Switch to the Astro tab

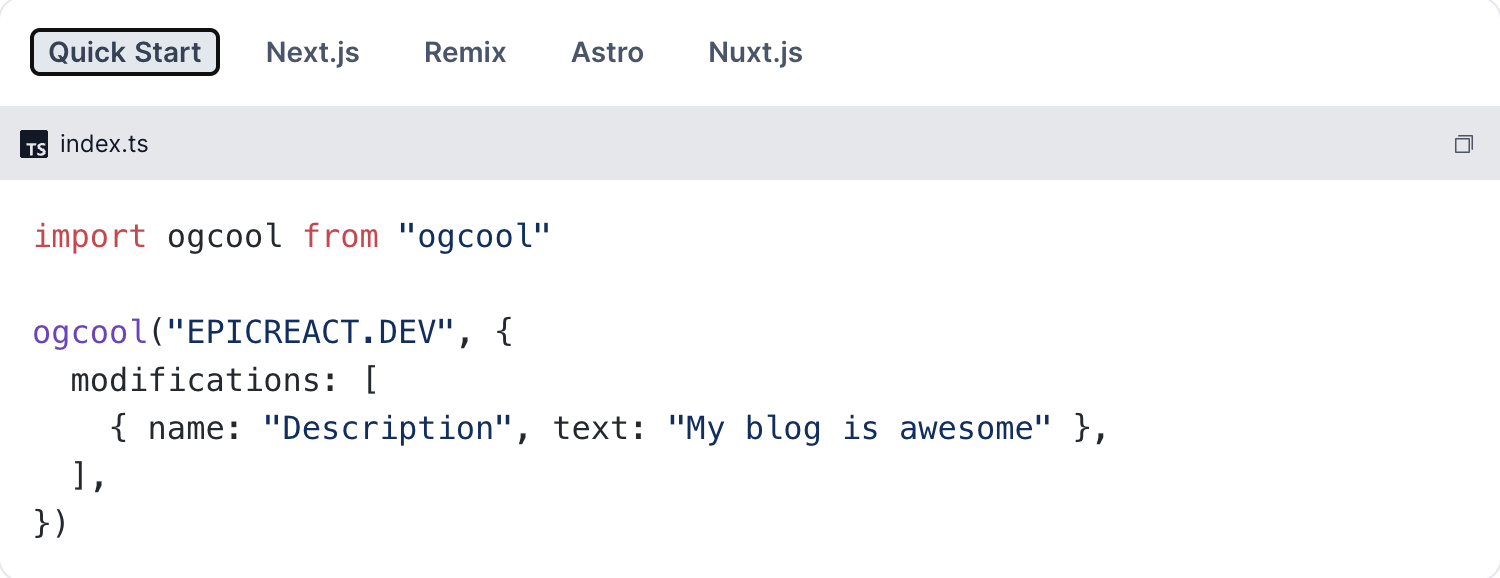coord(607,52)
